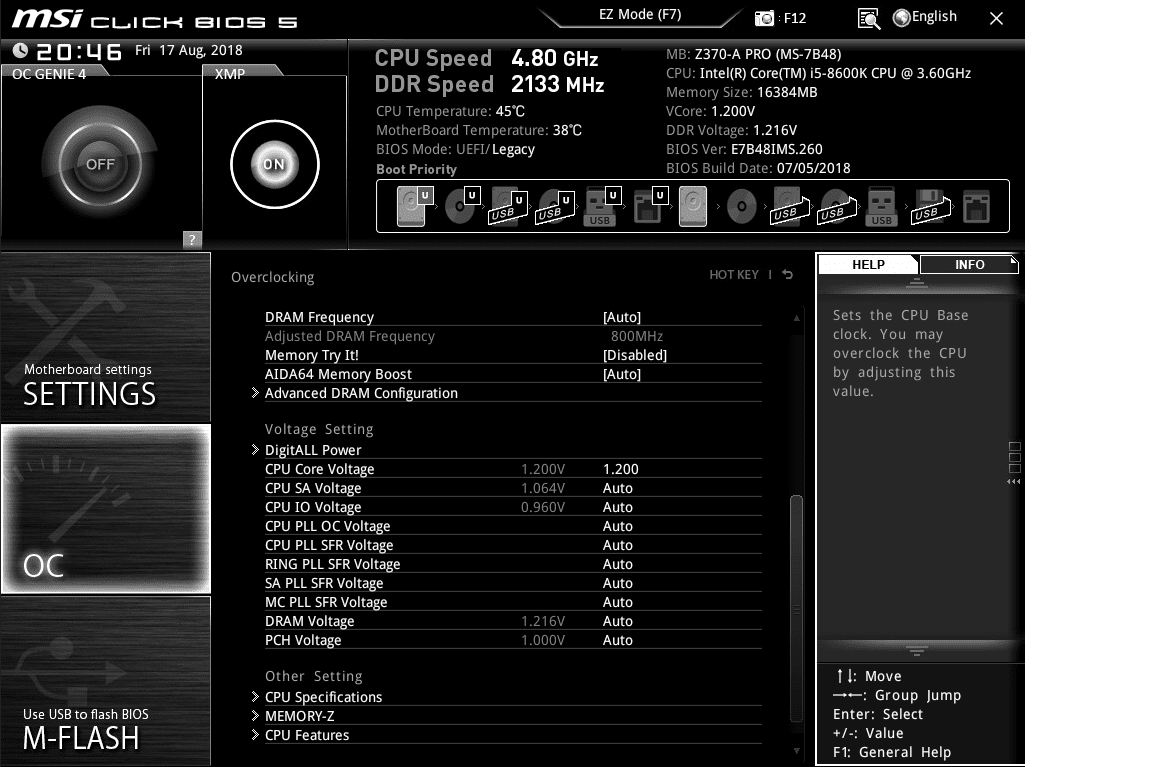Select the UEFI USB key boot icon
1152x767 pixels.
tap(602, 206)
